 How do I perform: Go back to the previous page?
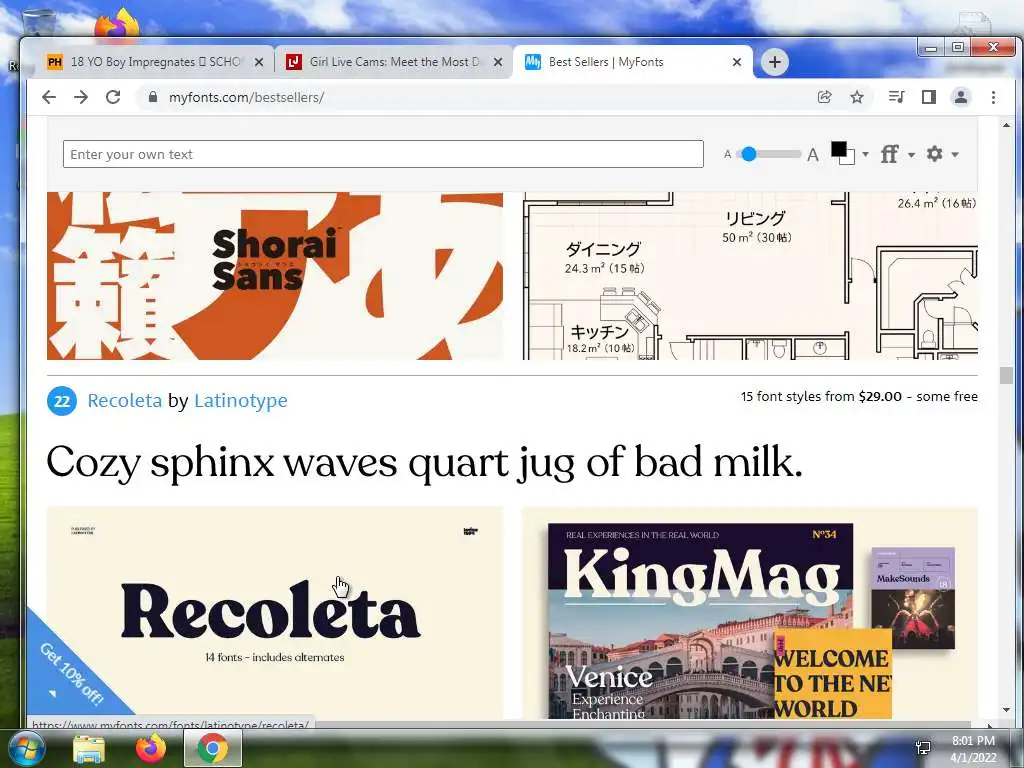pyautogui.click(x=49, y=97)
